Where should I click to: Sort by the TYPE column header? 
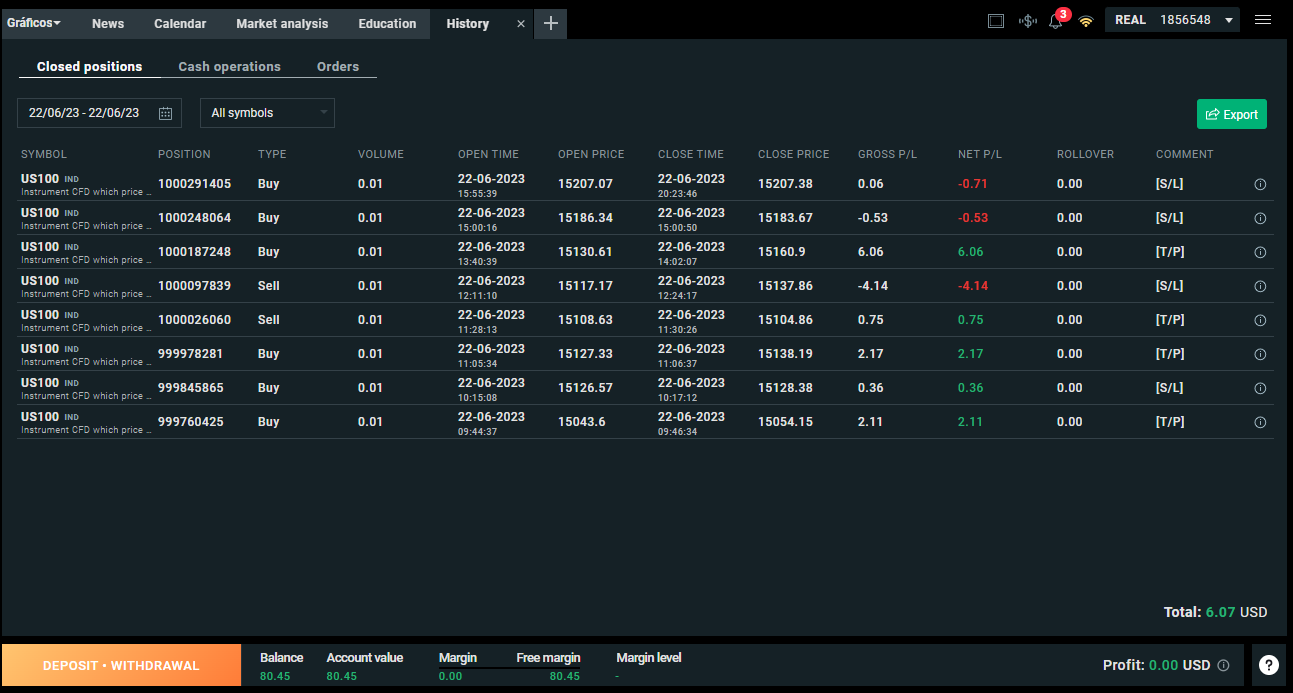pos(272,154)
